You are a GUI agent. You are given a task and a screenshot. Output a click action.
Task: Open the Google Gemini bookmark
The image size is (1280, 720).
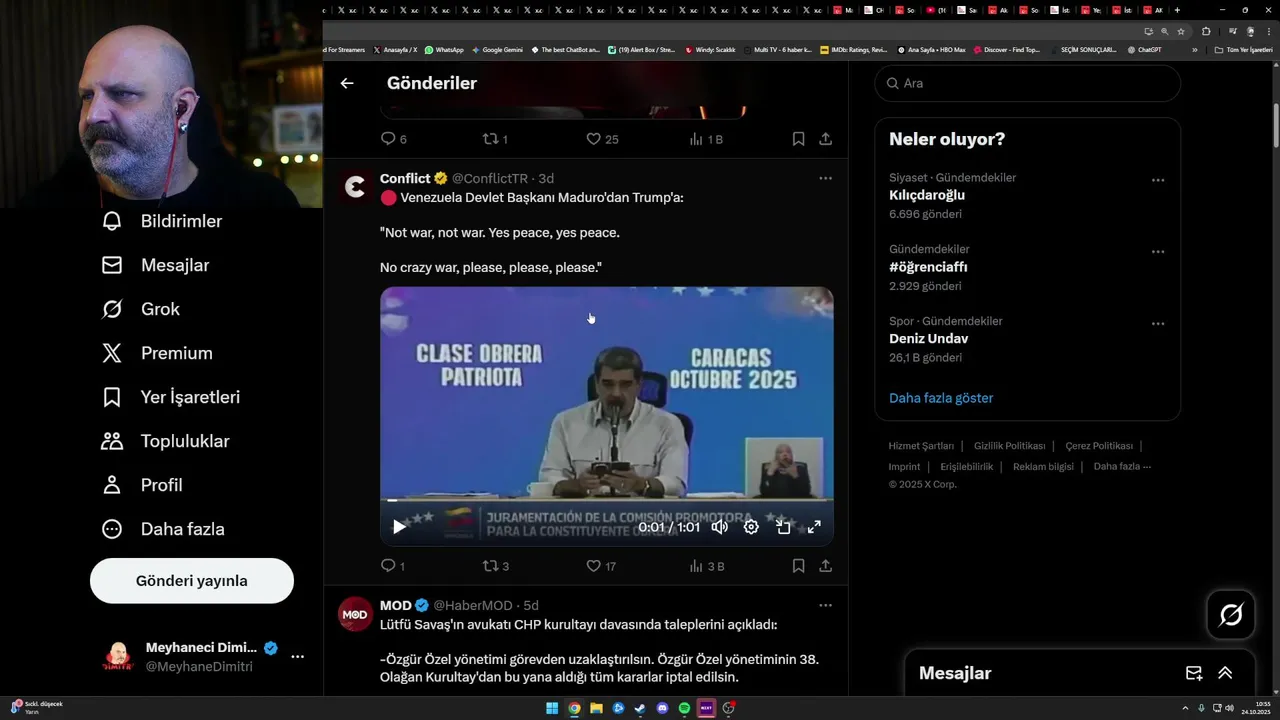coord(497,49)
